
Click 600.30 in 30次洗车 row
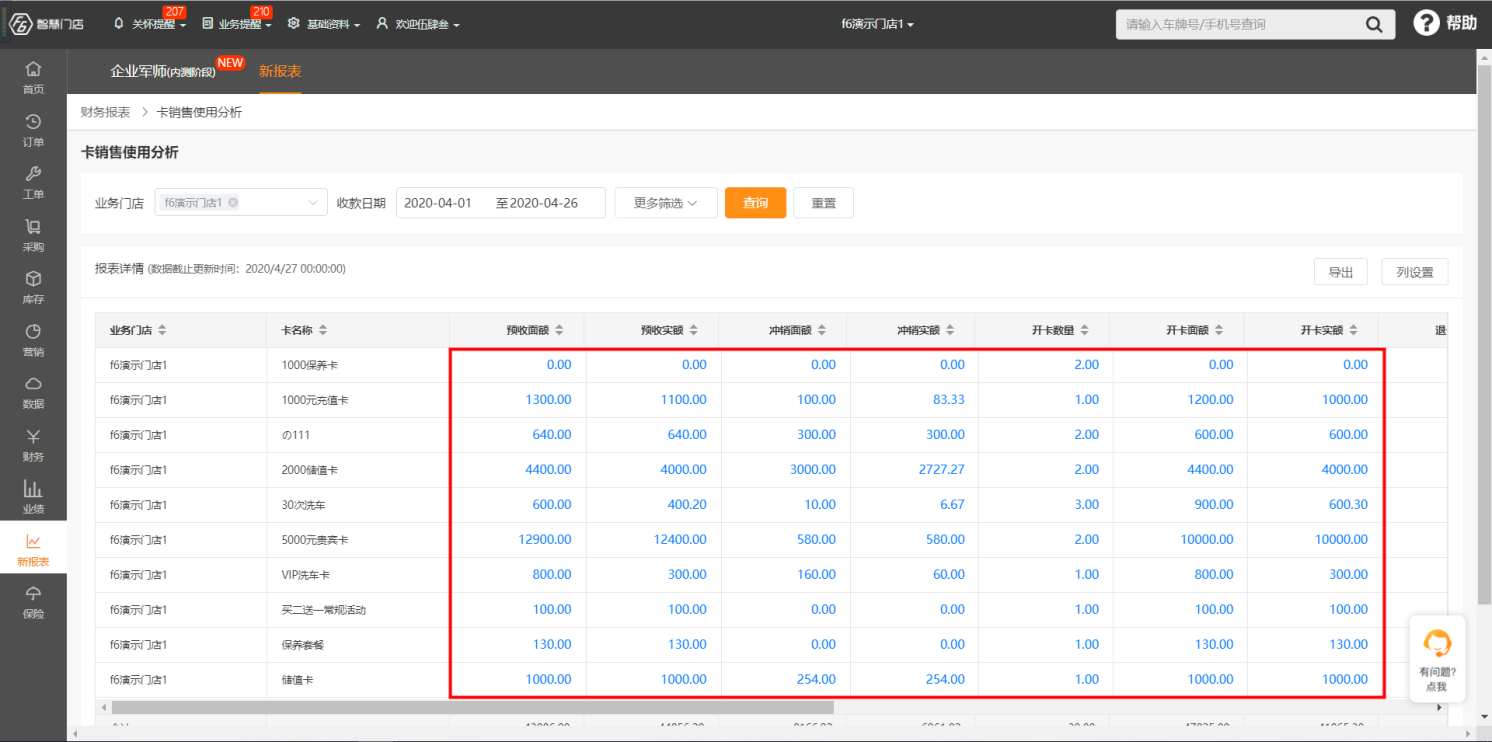click(x=1348, y=505)
